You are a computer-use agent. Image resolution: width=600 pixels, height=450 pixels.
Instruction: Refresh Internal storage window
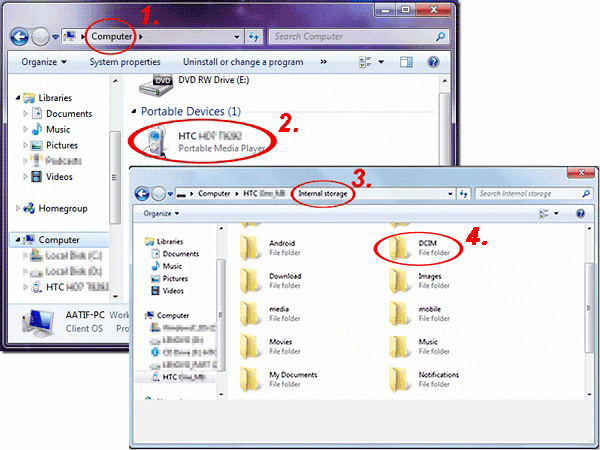point(463,194)
